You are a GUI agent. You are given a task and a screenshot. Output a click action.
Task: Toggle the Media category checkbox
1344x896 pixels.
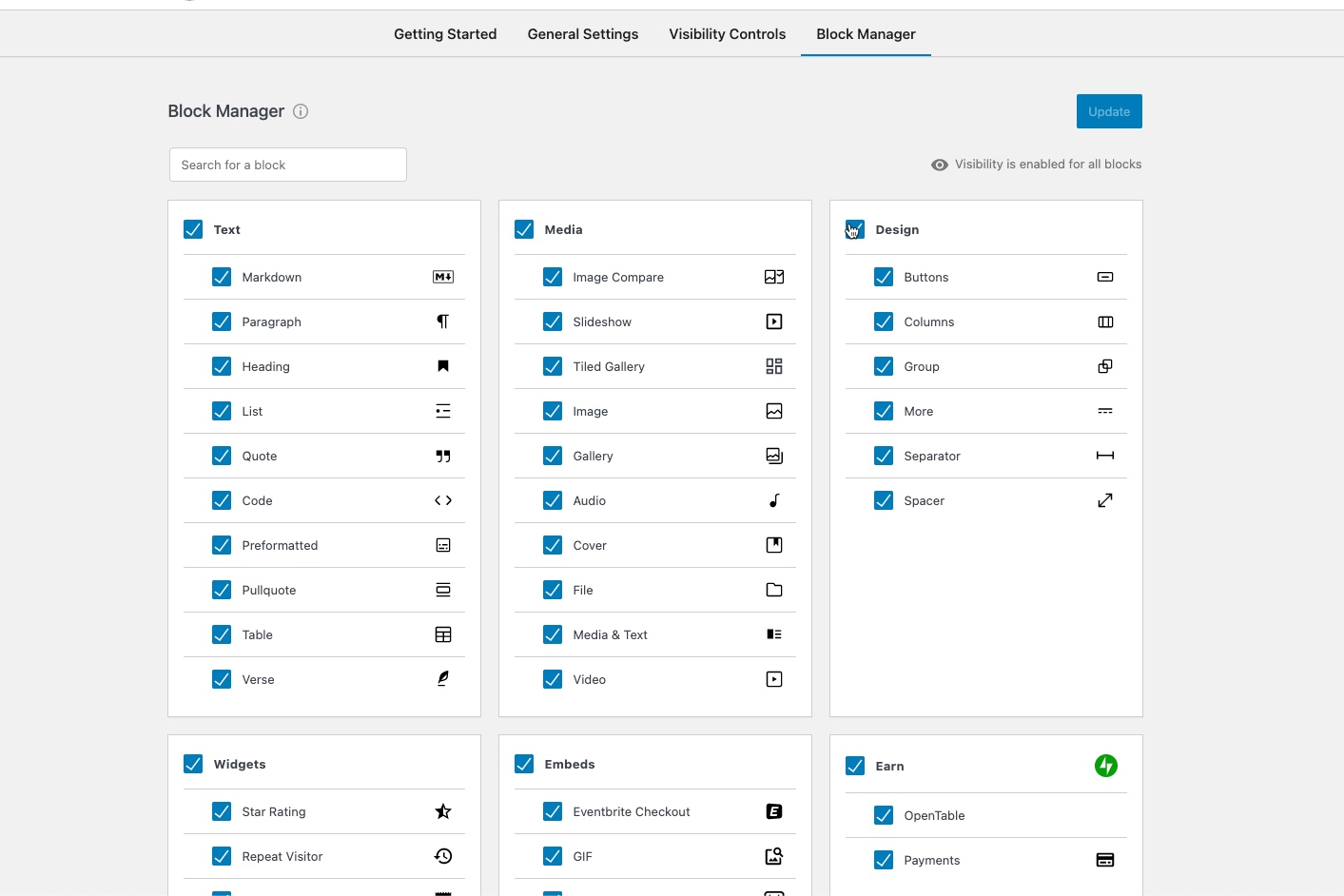(x=524, y=229)
